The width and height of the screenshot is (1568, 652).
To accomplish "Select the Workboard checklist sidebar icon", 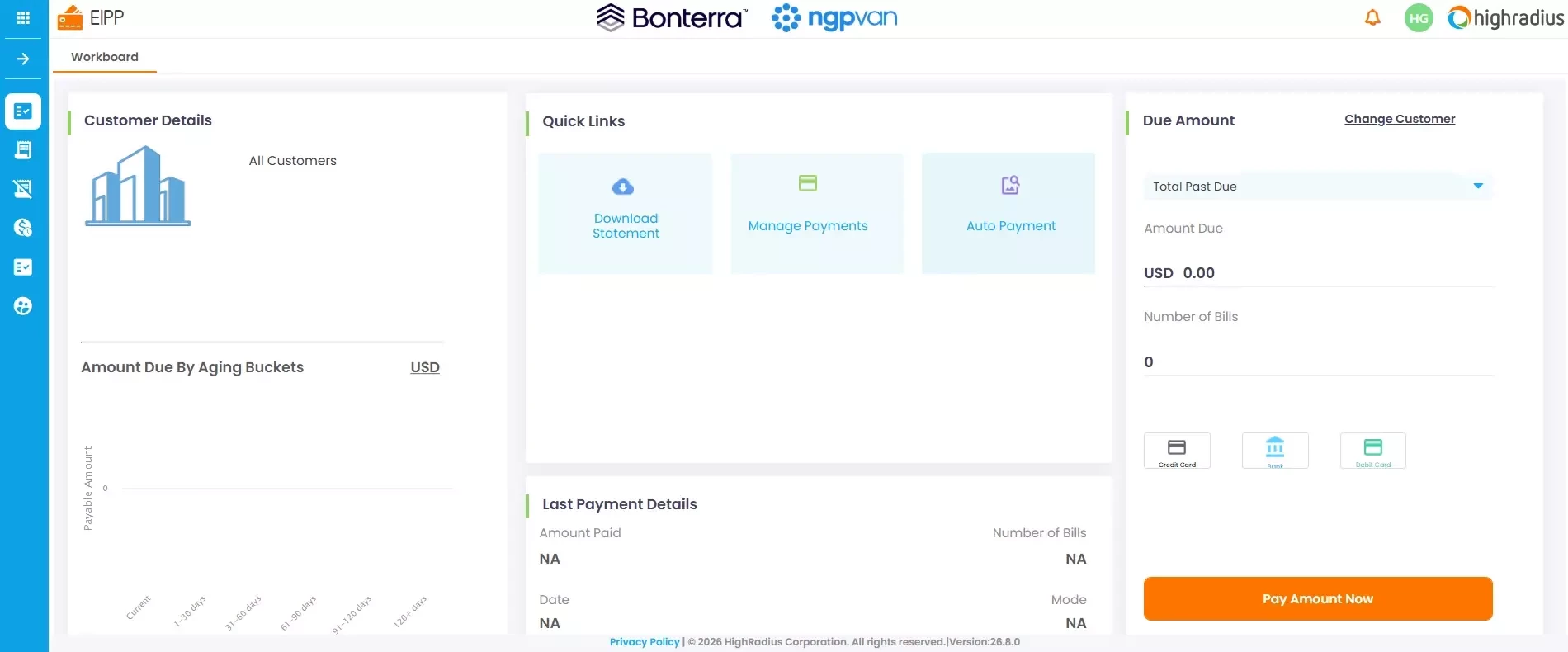I will (23, 111).
